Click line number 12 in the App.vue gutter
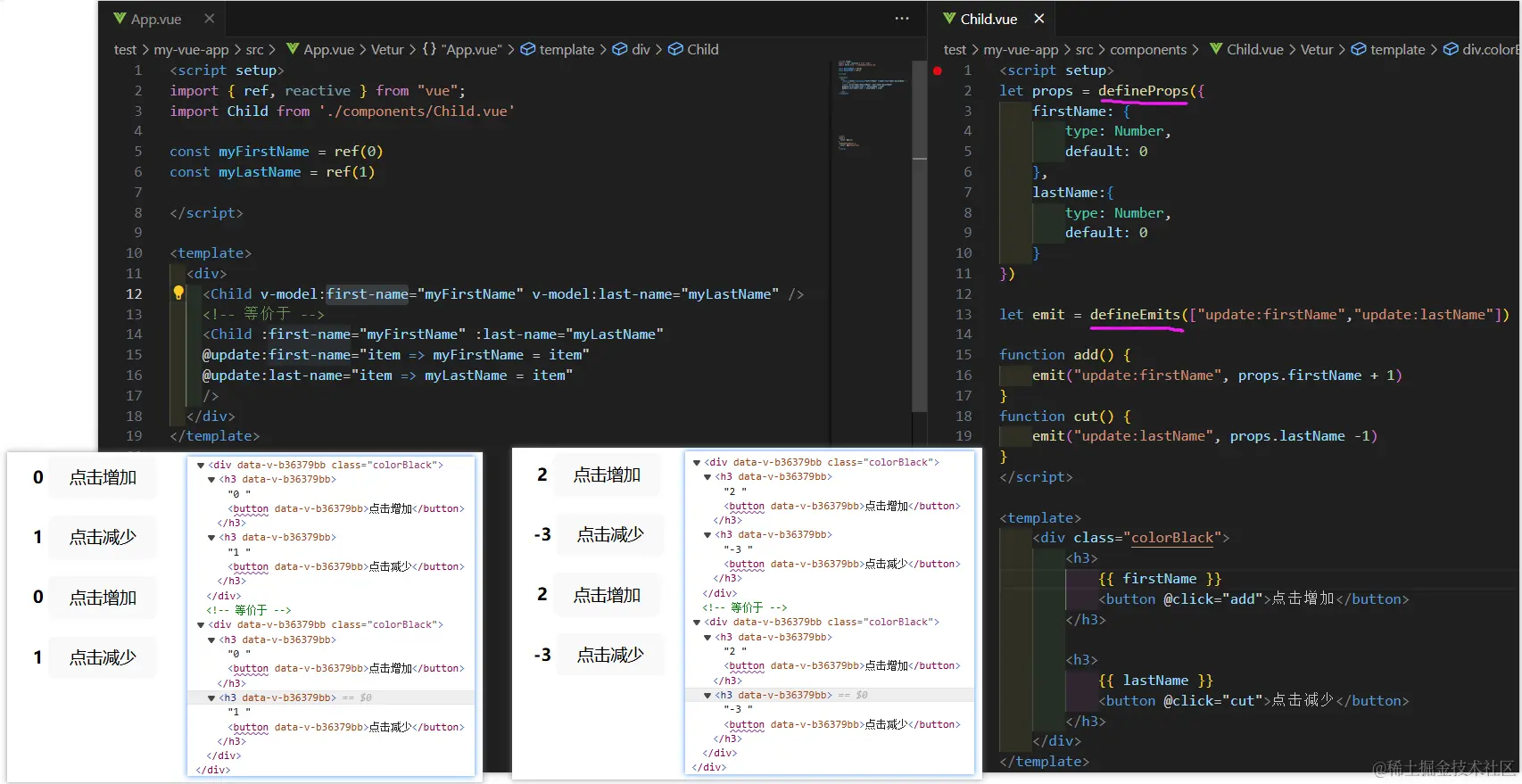This screenshot has height=784, width=1522. (x=134, y=293)
